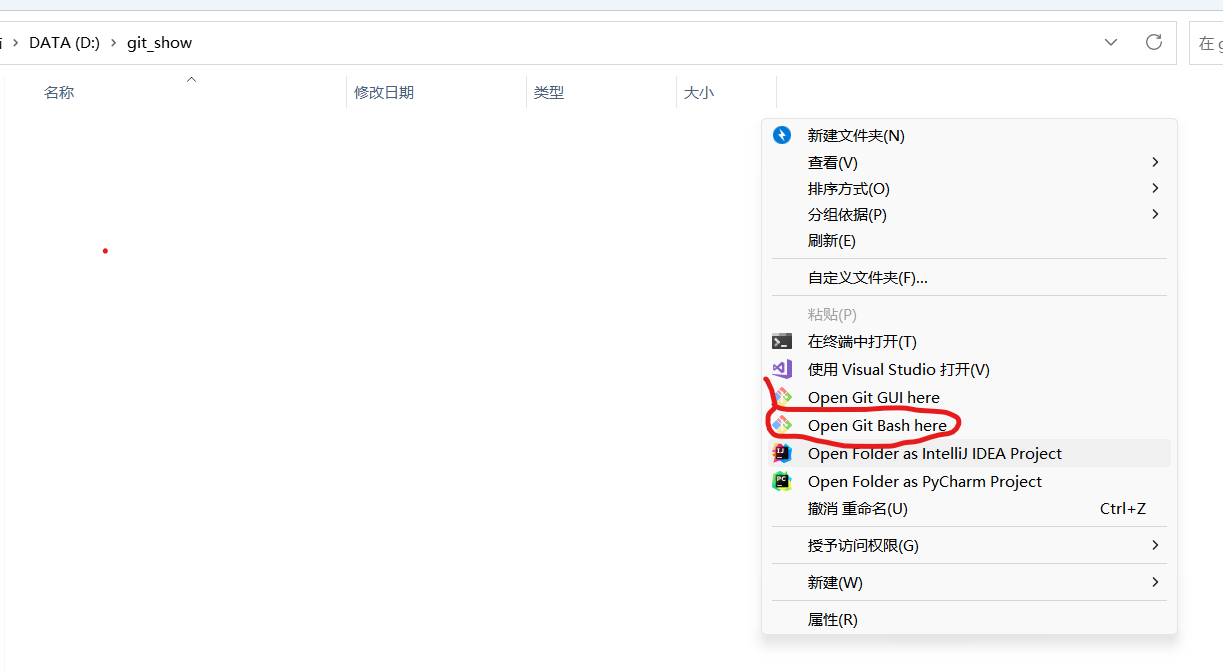Select Open Git Bash here
Screen dimensions: 1223x672
click(969, 425)
